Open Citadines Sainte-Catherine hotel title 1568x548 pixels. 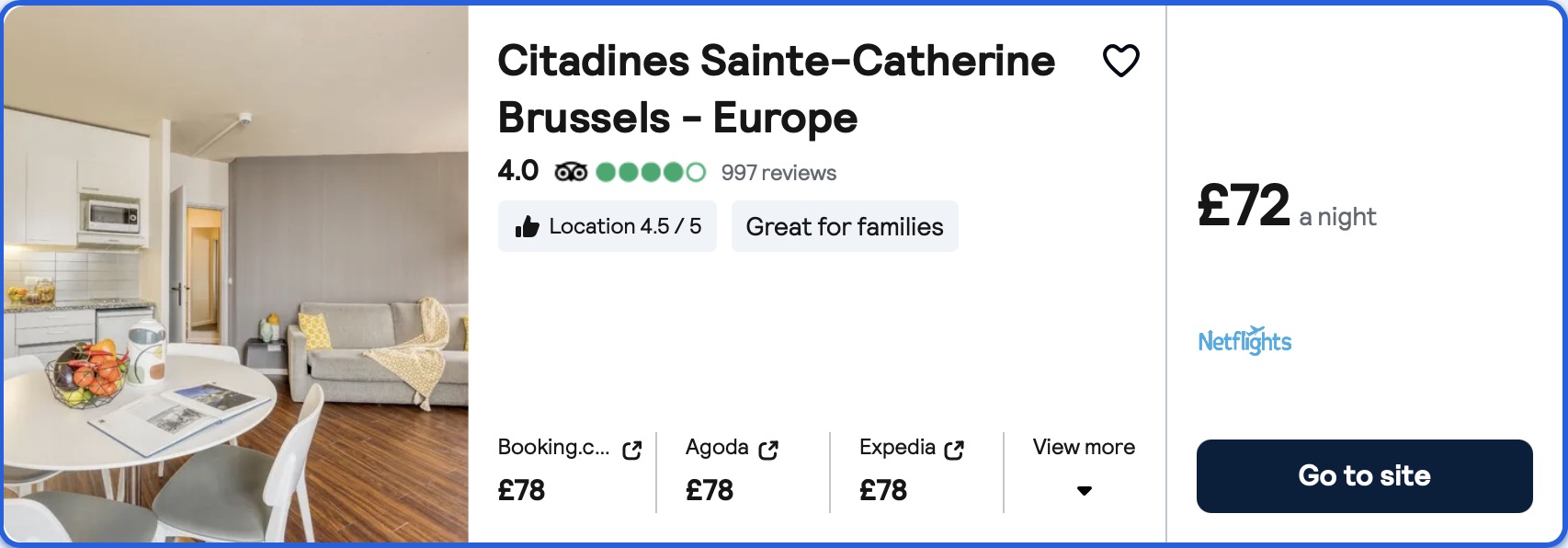tap(777, 89)
